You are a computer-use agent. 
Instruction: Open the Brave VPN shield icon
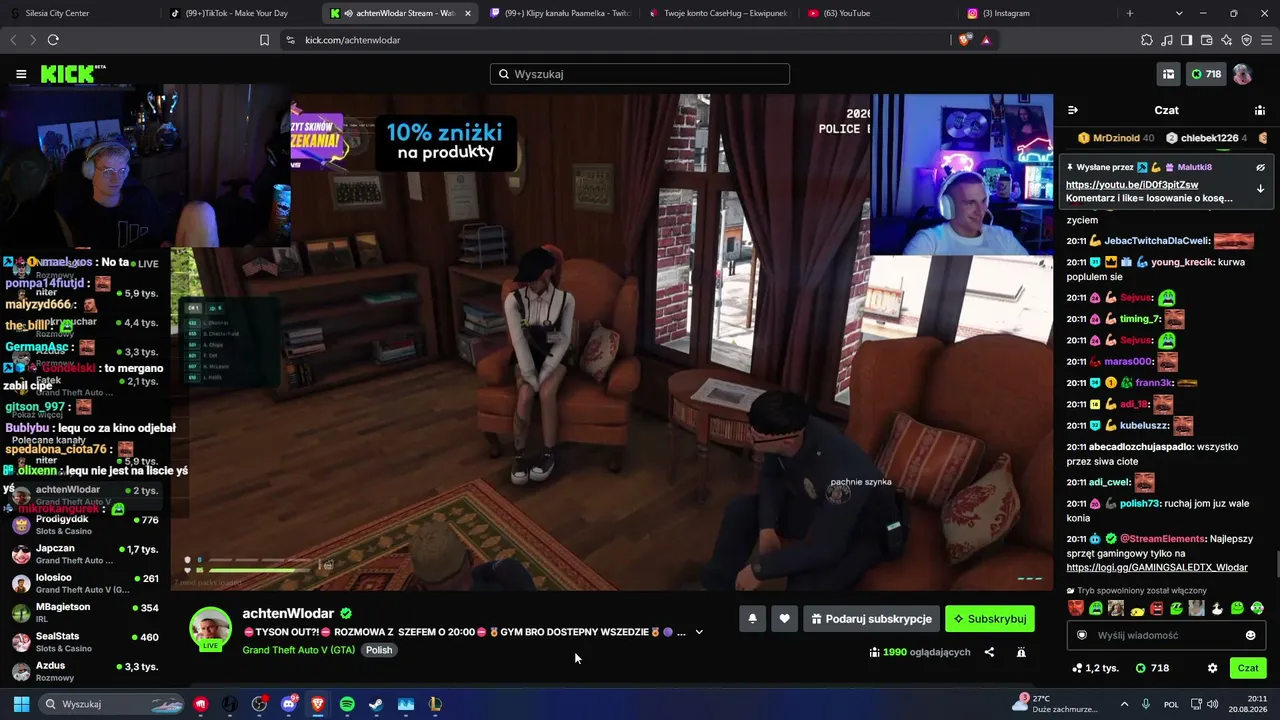(1246, 40)
